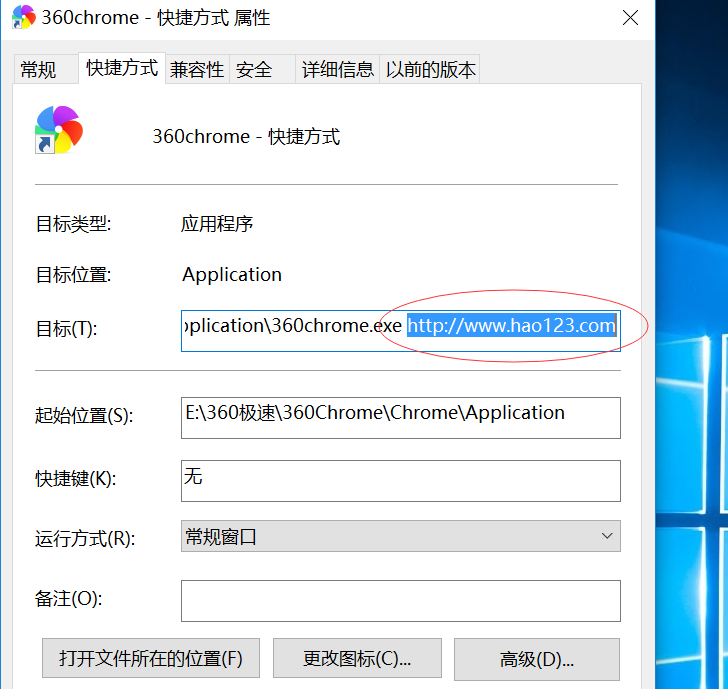The height and width of the screenshot is (689, 728).
Task: Click the 目标类型 value 应用程序
Action: pos(217,224)
